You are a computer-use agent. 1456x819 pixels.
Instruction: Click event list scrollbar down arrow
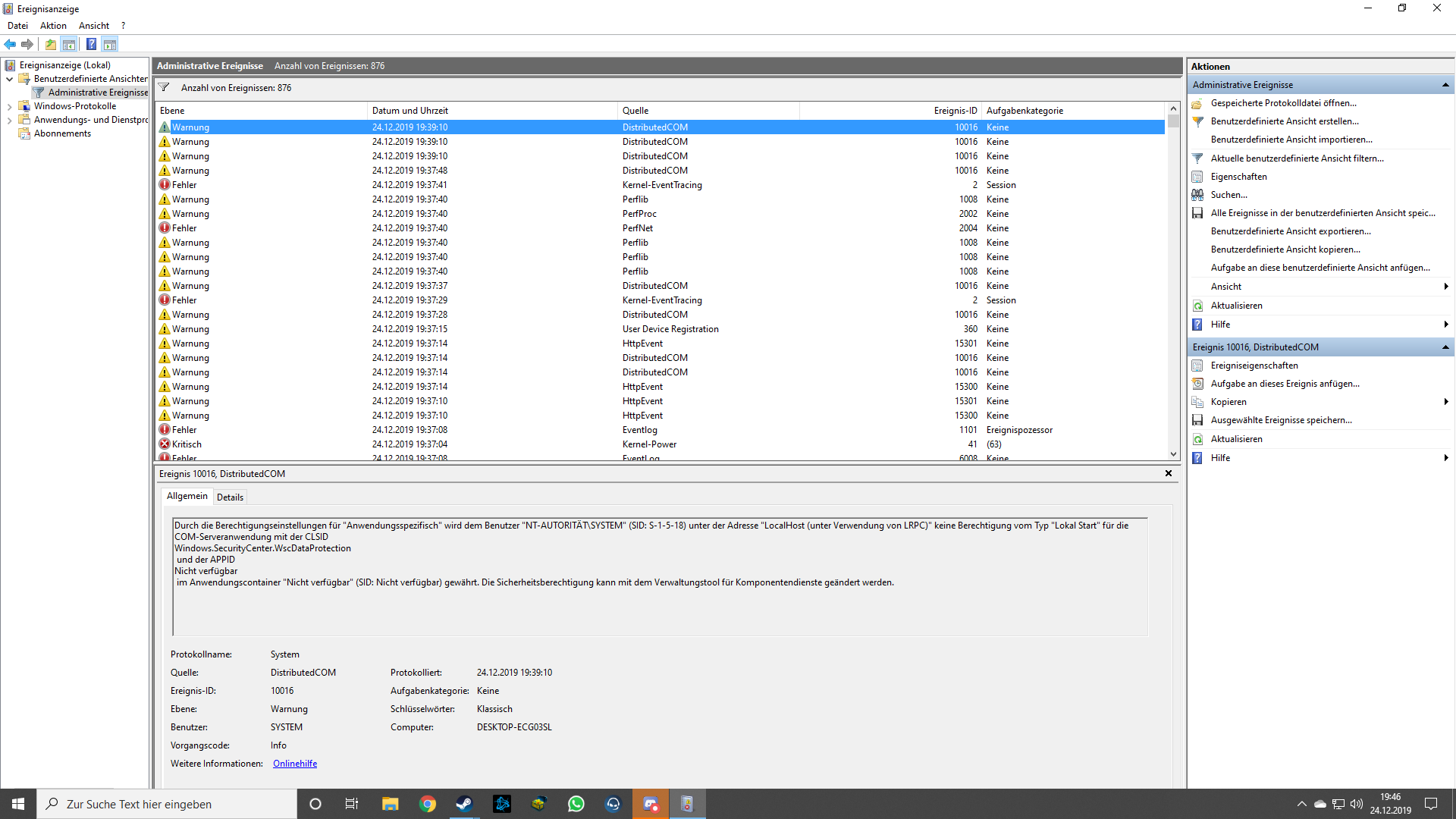pos(1173,454)
